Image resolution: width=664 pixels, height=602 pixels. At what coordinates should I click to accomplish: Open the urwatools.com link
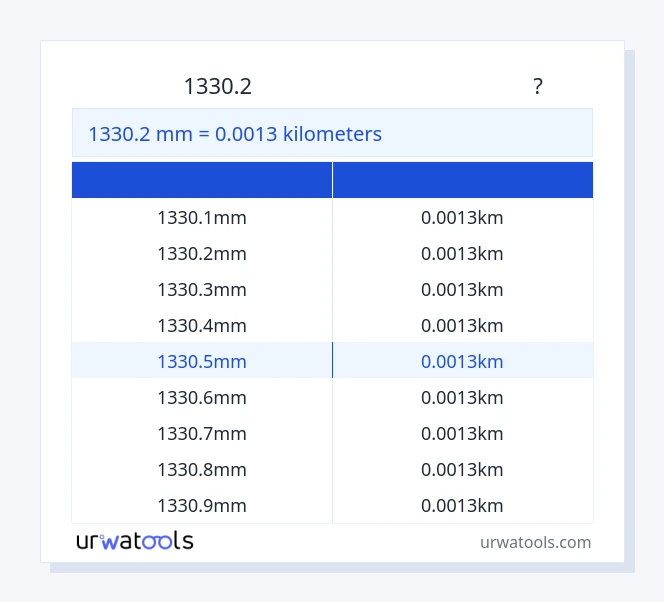click(535, 542)
